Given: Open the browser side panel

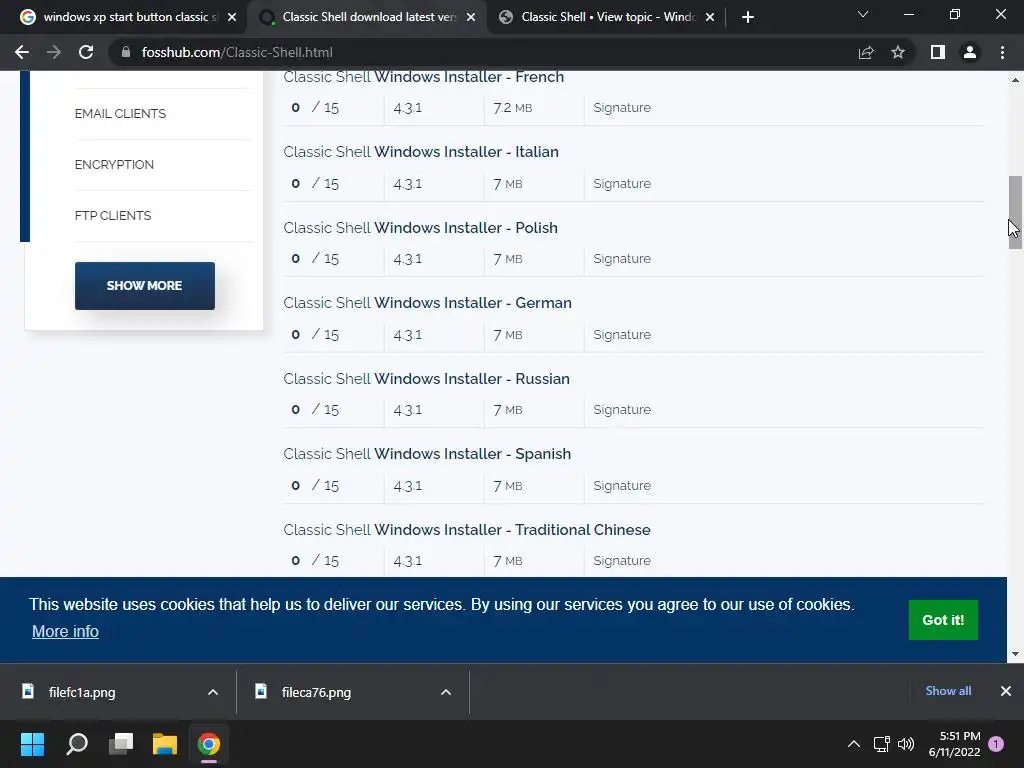Looking at the screenshot, I should point(938,52).
